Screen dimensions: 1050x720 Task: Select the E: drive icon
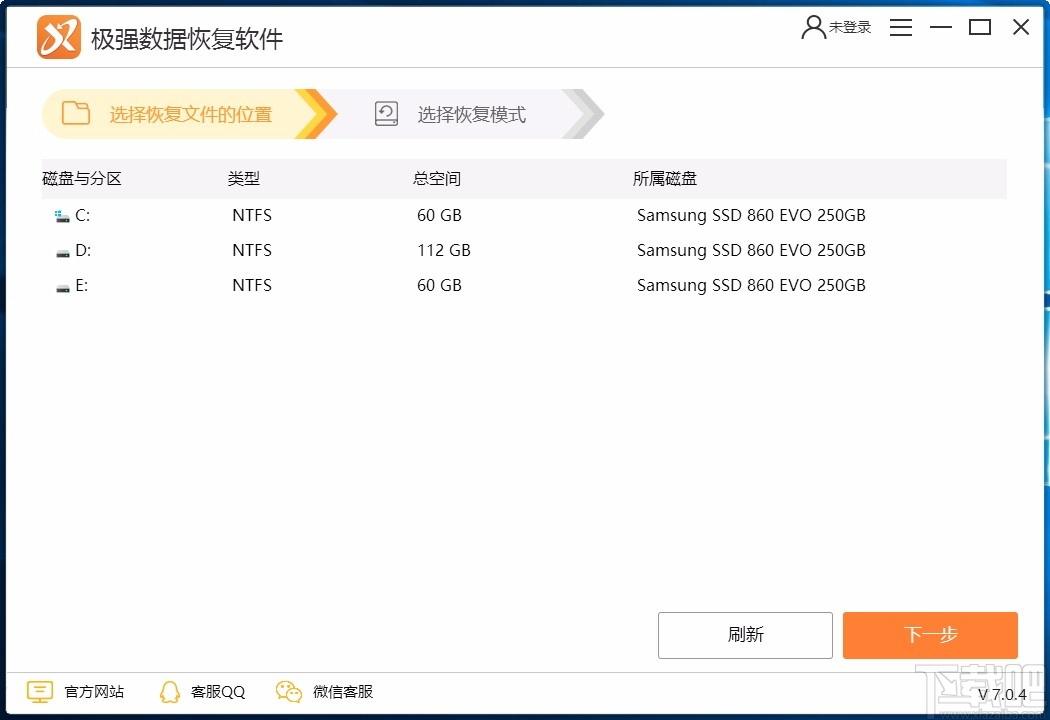tap(63, 287)
